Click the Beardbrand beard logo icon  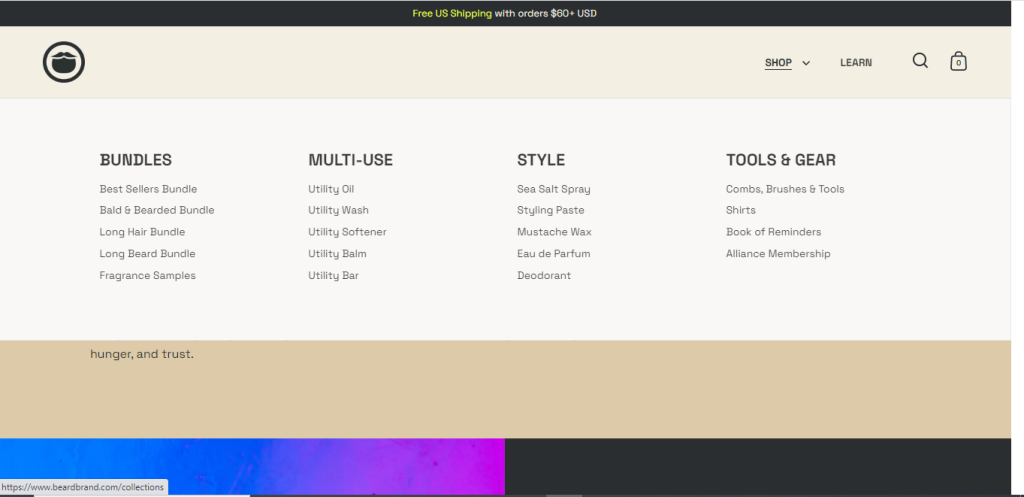coord(64,62)
